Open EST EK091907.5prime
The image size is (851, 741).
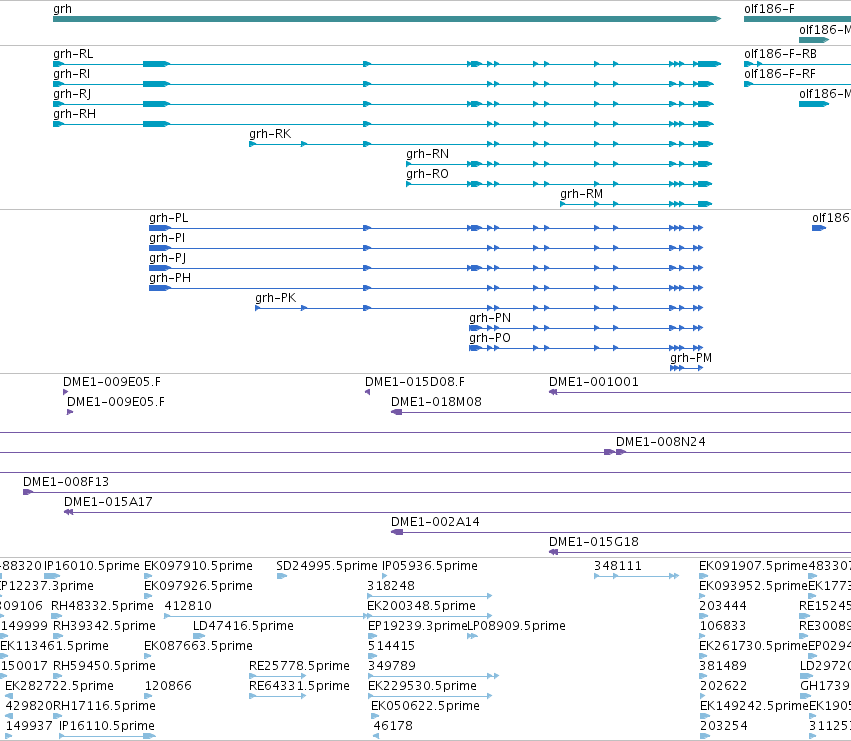pyautogui.click(x=753, y=566)
